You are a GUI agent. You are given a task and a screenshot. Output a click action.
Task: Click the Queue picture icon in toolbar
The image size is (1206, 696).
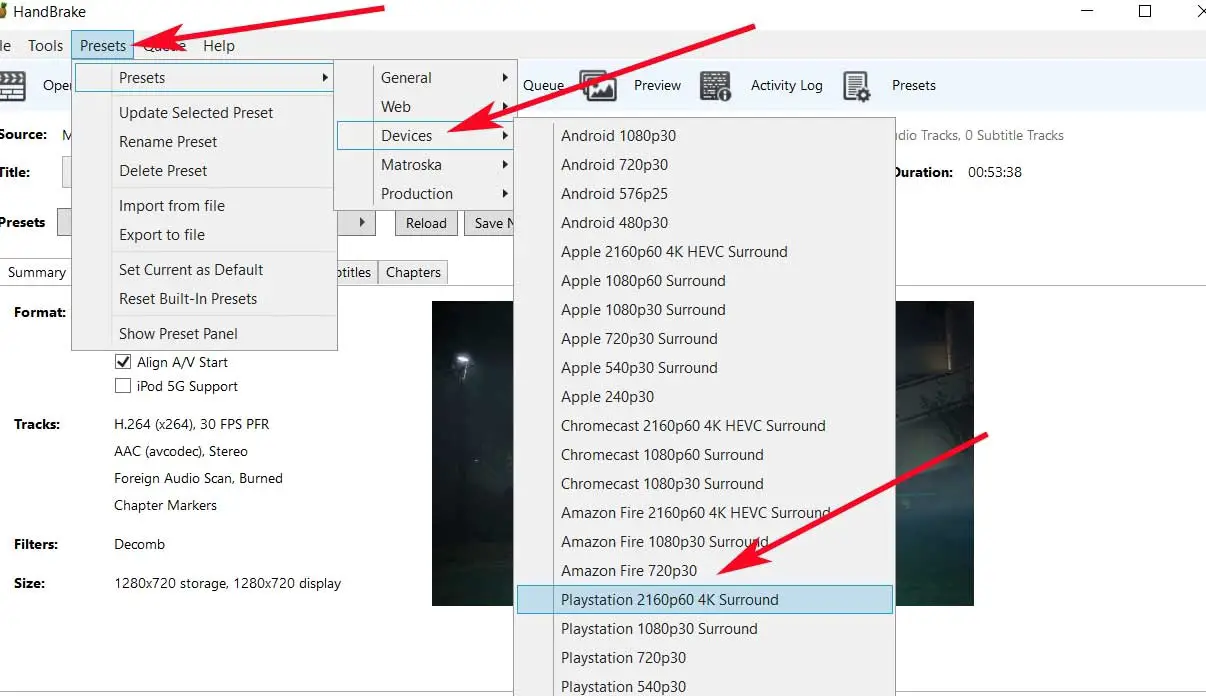[598, 86]
